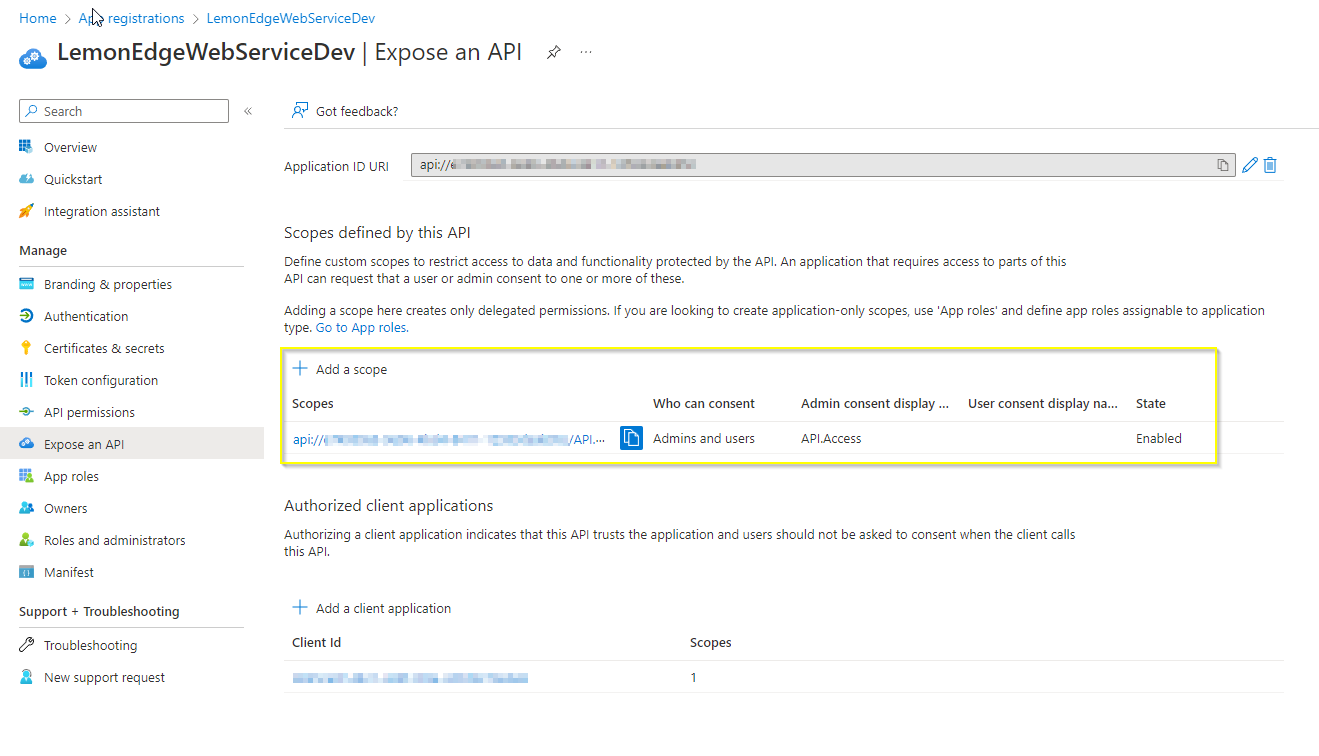1319x756 pixels.
Task: Open the more options ellipsis menu
Action: [x=585, y=52]
